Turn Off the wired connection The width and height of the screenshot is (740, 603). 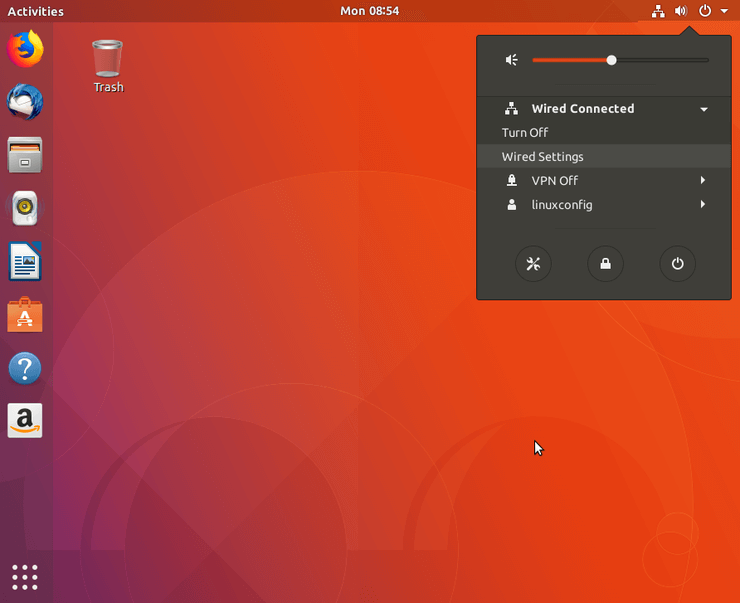pos(604,133)
